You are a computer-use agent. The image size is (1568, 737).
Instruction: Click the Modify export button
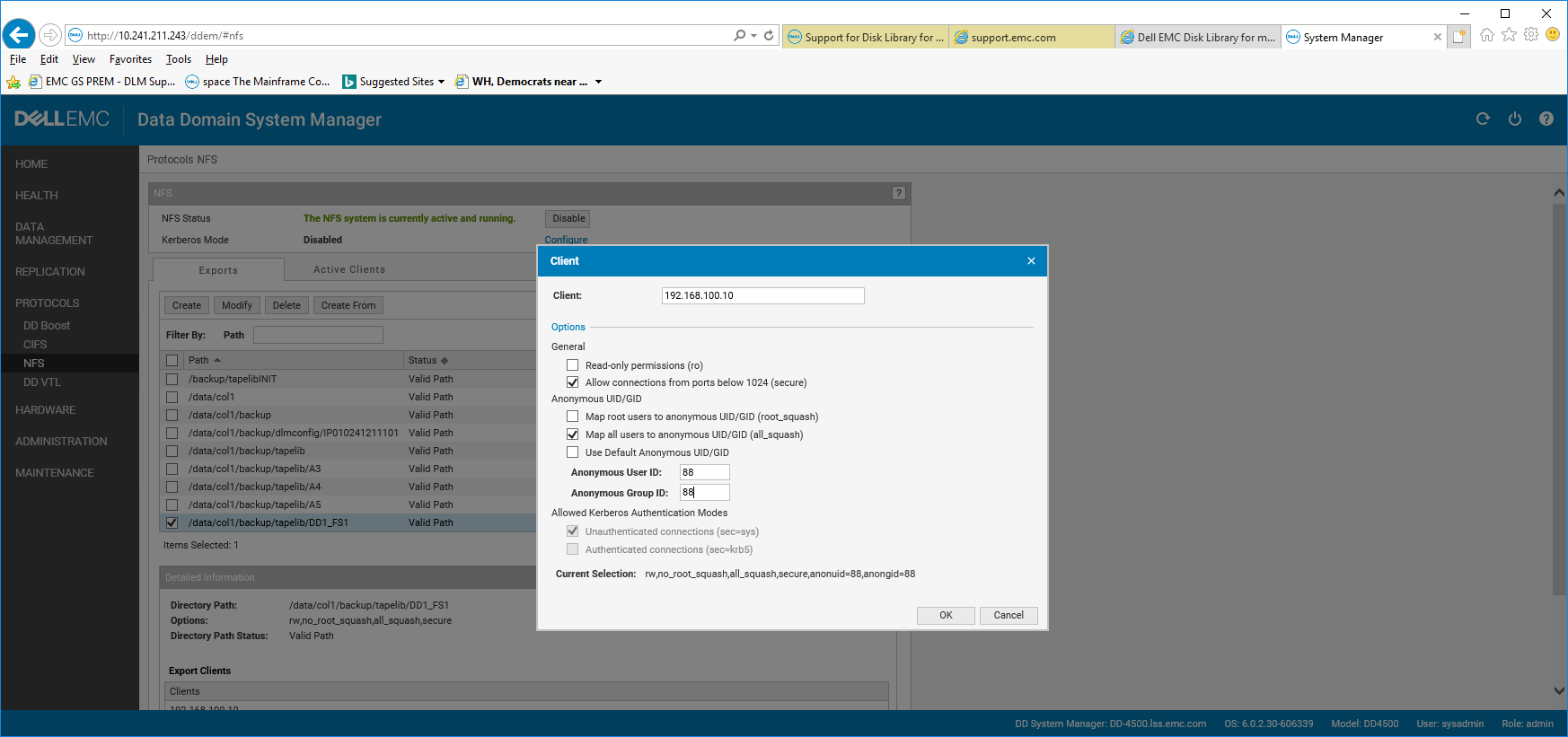tap(237, 305)
